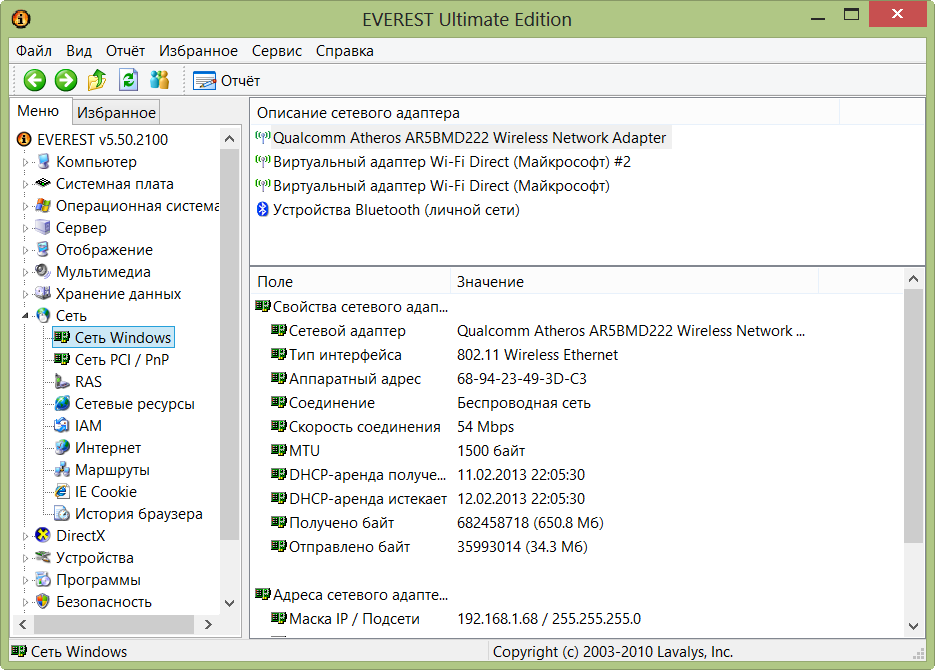Expand the Компьютер tree node
This screenshot has height=670, width=935.
point(26,162)
